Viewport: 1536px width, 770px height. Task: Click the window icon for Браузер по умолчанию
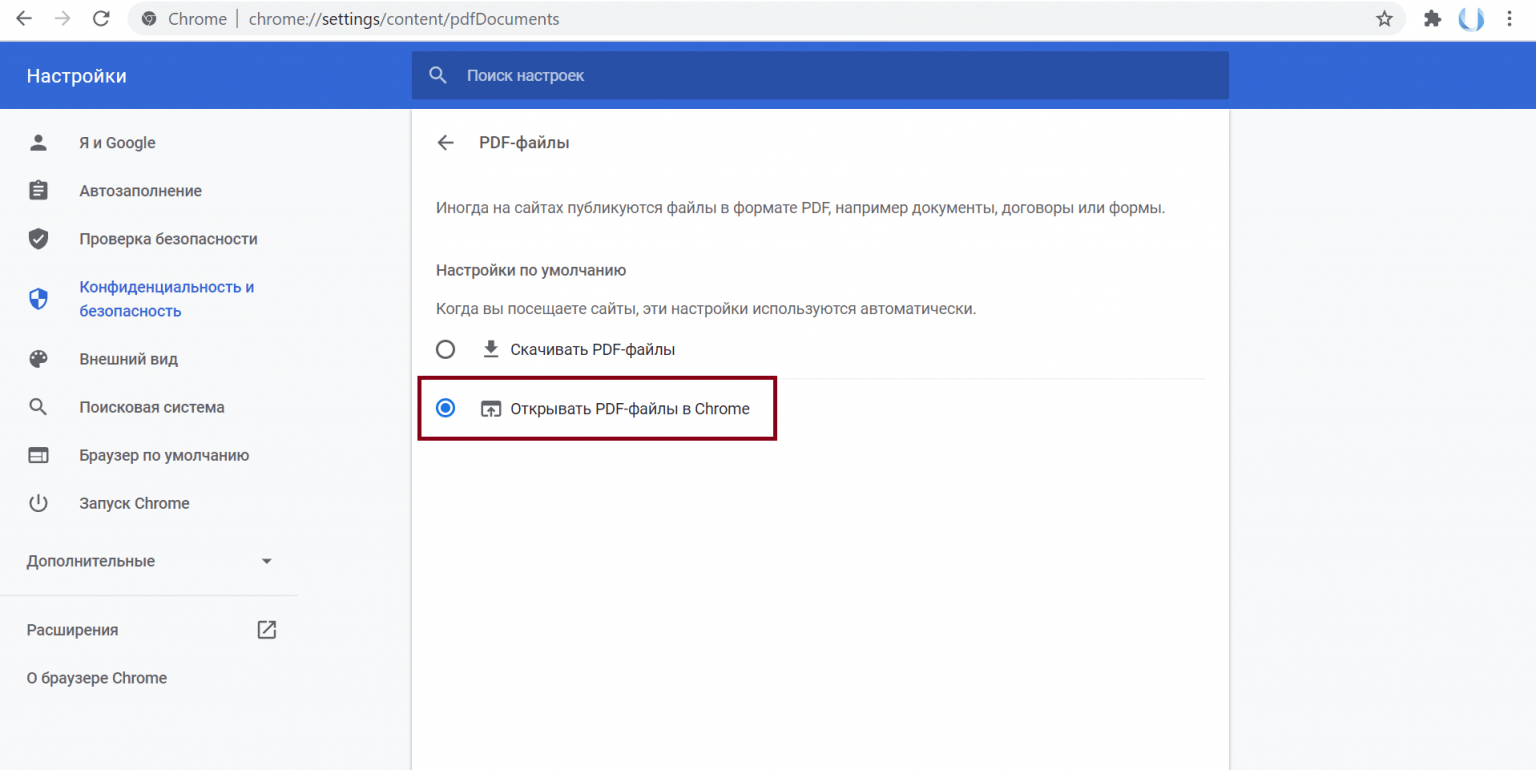click(38, 455)
